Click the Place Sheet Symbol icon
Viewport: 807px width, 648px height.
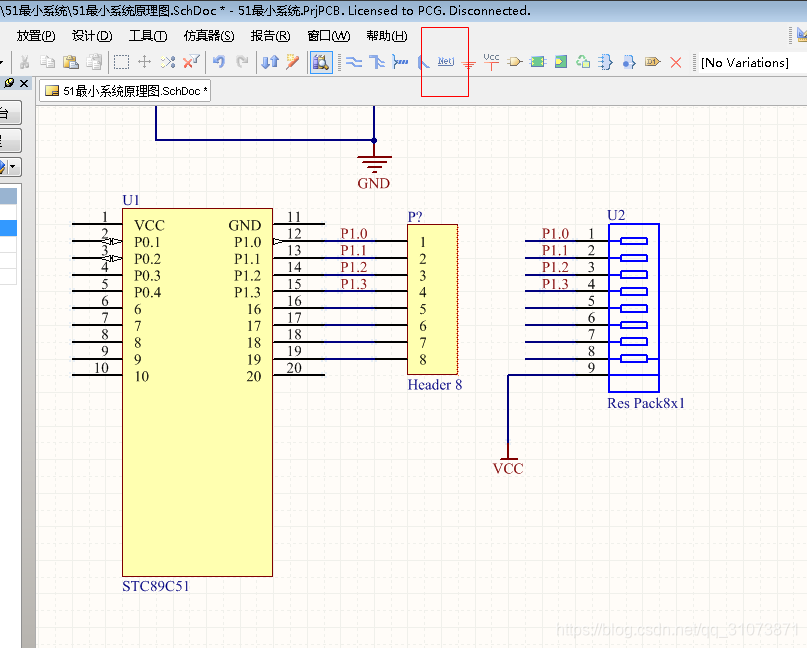(x=538, y=62)
